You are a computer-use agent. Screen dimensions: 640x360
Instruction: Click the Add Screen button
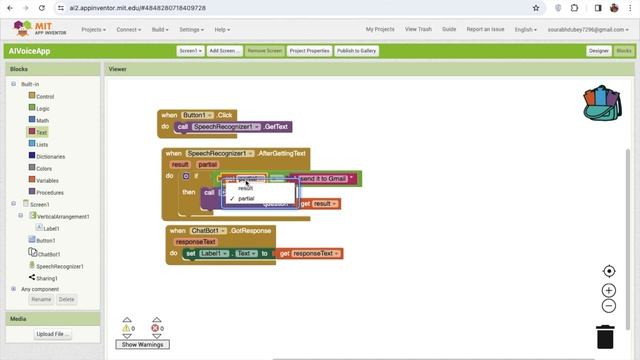224,51
